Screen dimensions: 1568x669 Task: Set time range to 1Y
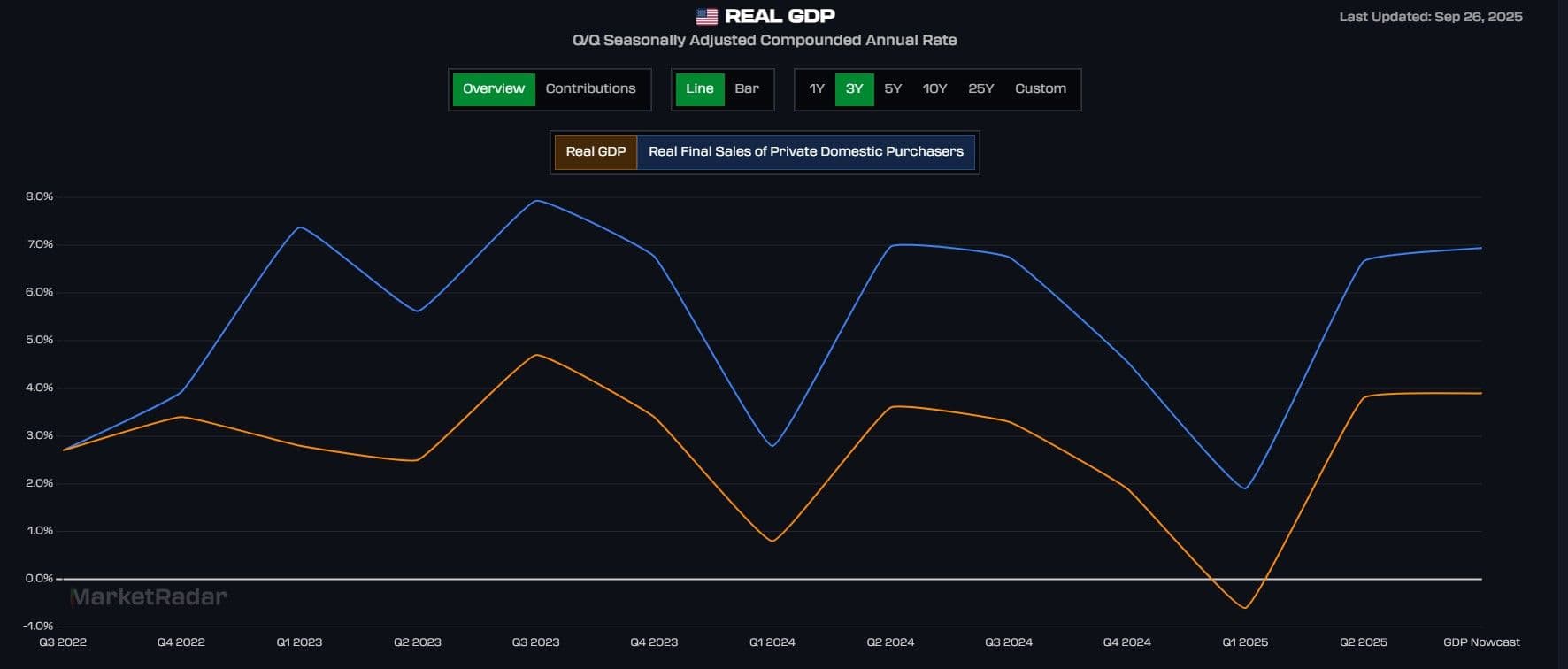pos(816,89)
